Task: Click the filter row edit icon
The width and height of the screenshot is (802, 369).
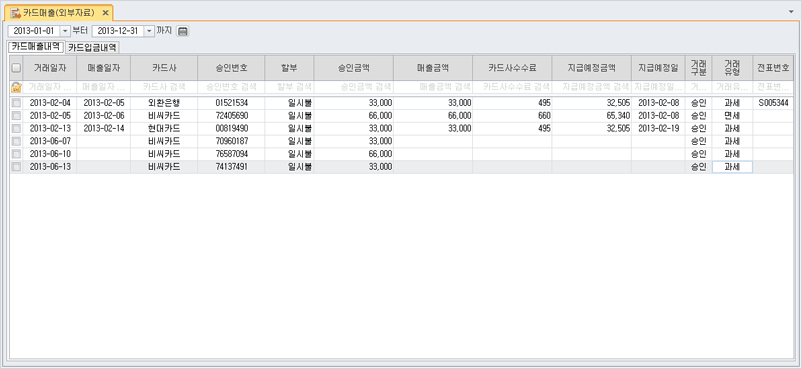Action: (x=16, y=87)
